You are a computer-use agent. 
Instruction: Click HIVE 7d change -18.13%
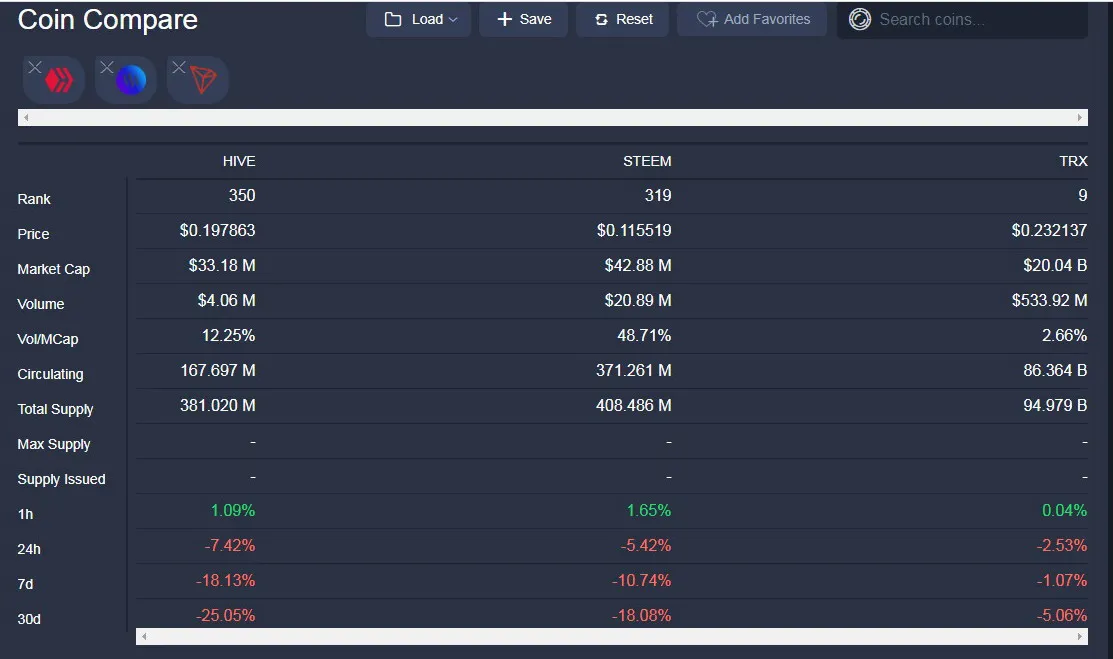pos(225,580)
